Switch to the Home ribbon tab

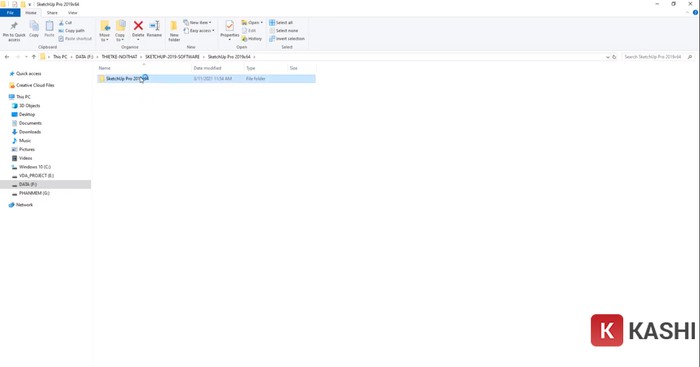[31, 13]
